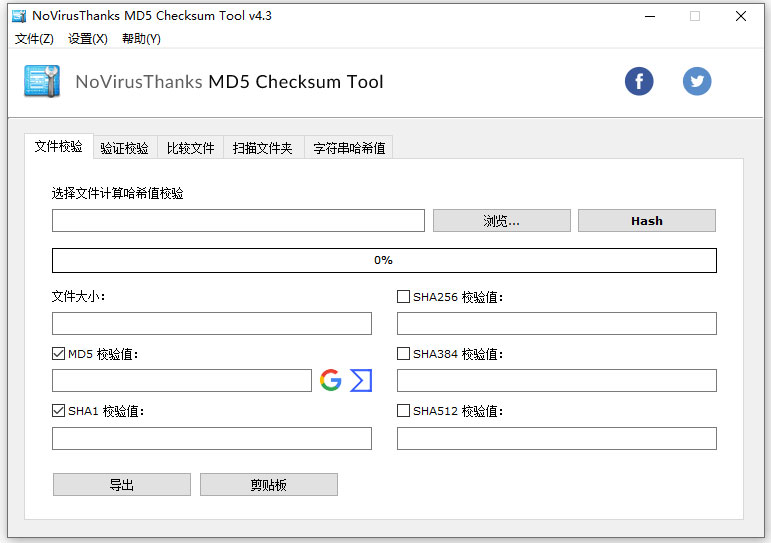Open the 设置(X) menu
The height and width of the screenshot is (543, 771).
point(88,39)
